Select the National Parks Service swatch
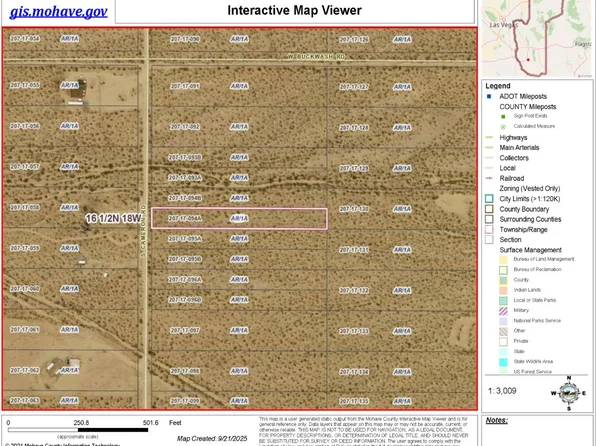The height and width of the screenshot is (446, 596). pyautogui.click(x=503, y=321)
